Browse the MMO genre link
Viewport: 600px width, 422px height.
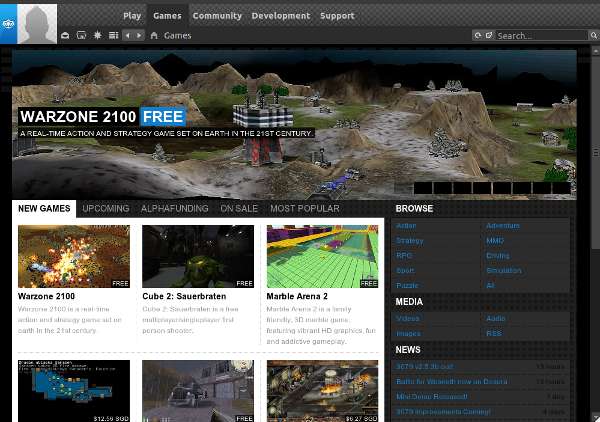coord(495,241)
